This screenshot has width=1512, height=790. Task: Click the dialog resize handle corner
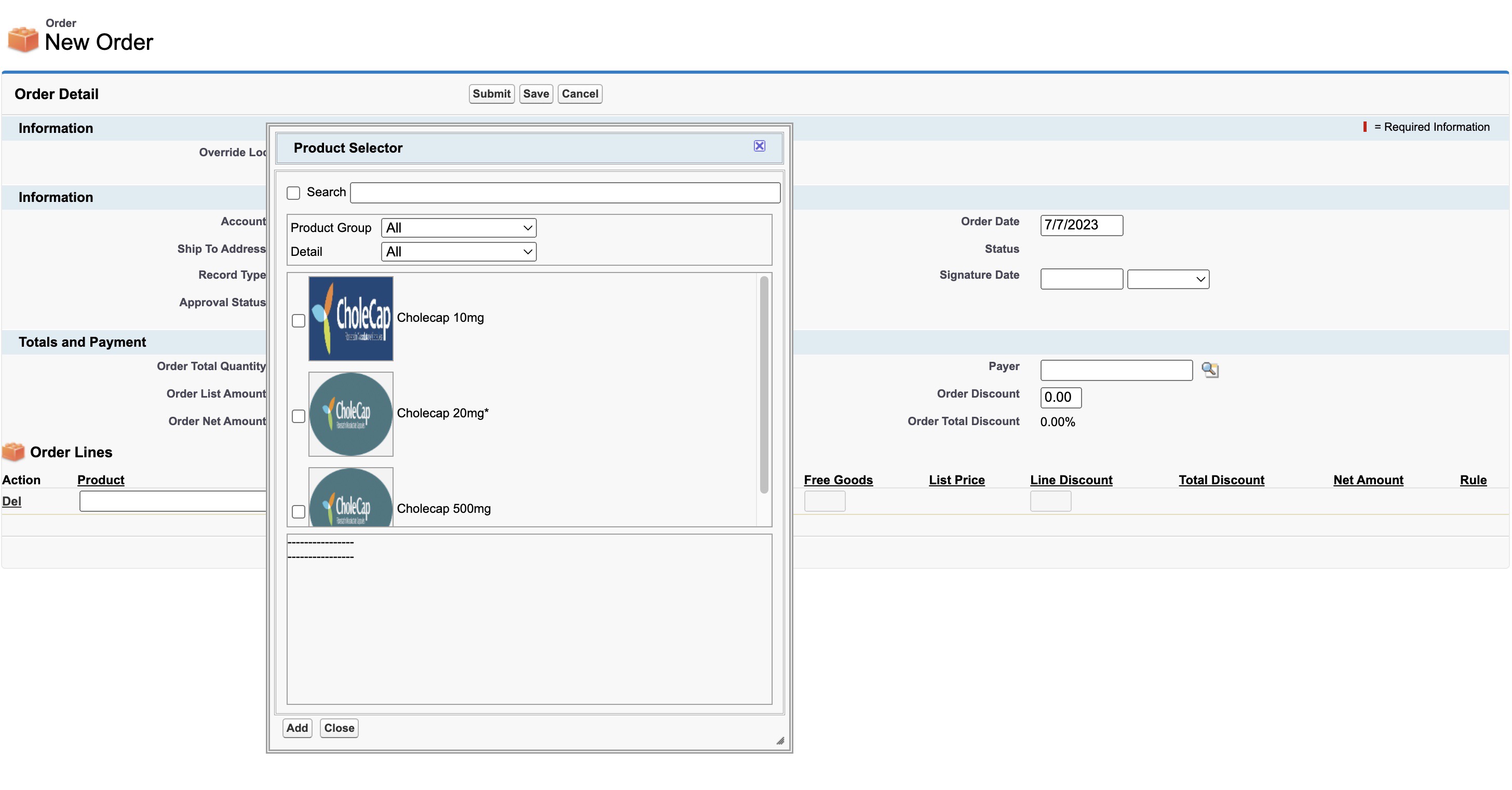[x=780, y=741]
